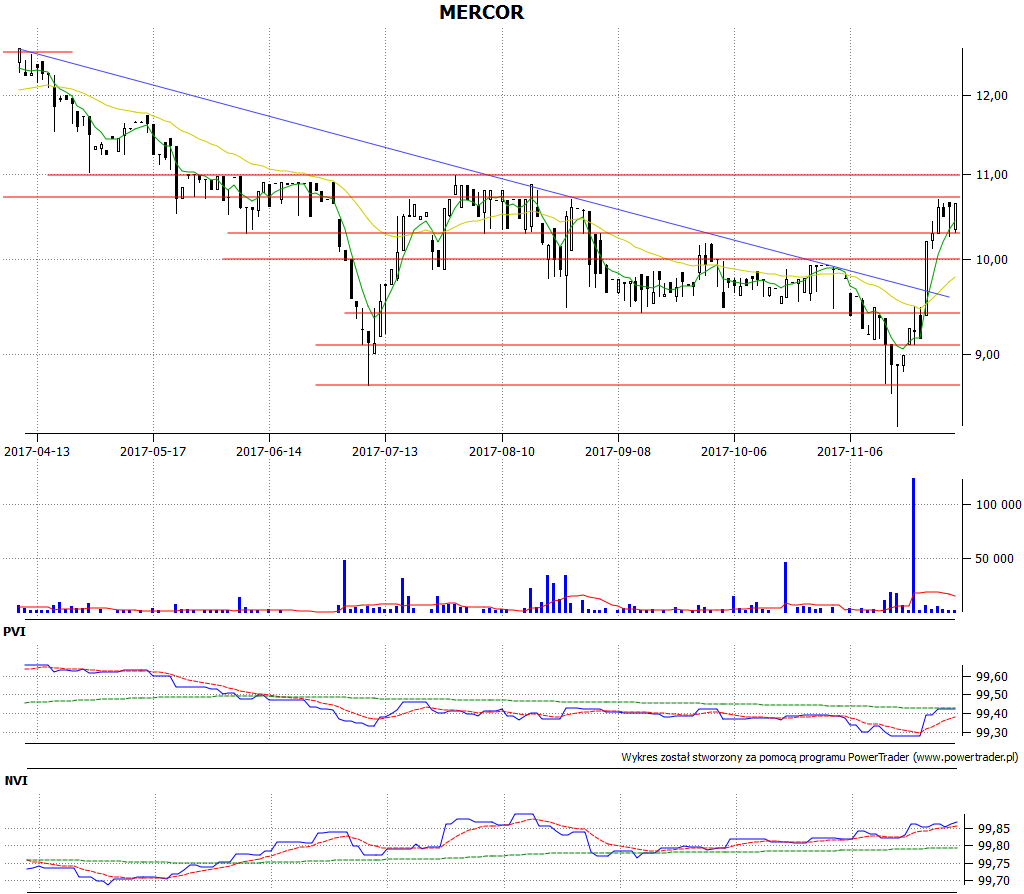The height and width of the screenshot is (894, 1024).
Task: Click the 99,40 PVI axis value
Action: [x=991, y=714]
